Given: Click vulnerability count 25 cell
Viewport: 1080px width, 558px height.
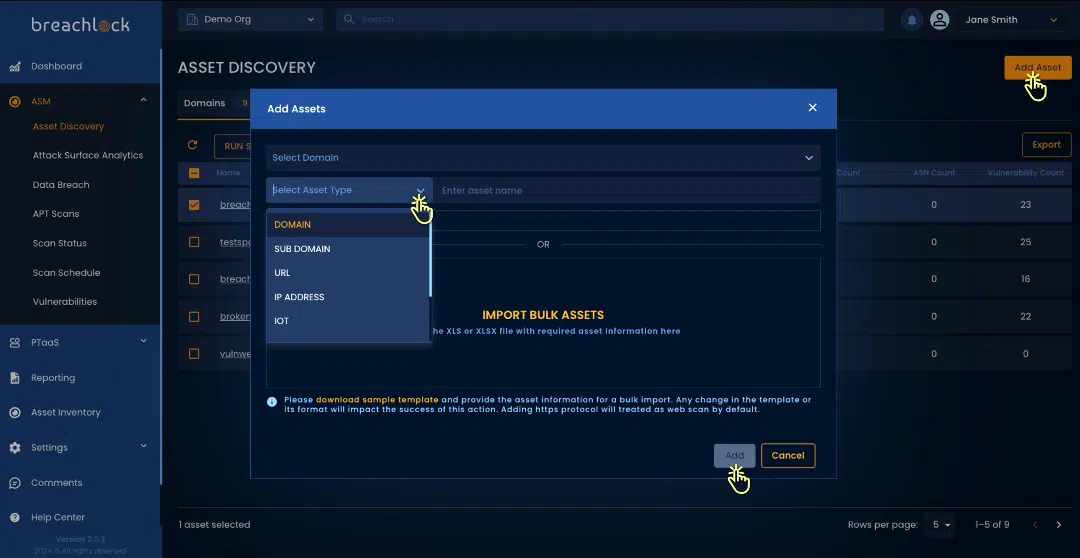Looking at the screenshot, I should pos(1026,242).
